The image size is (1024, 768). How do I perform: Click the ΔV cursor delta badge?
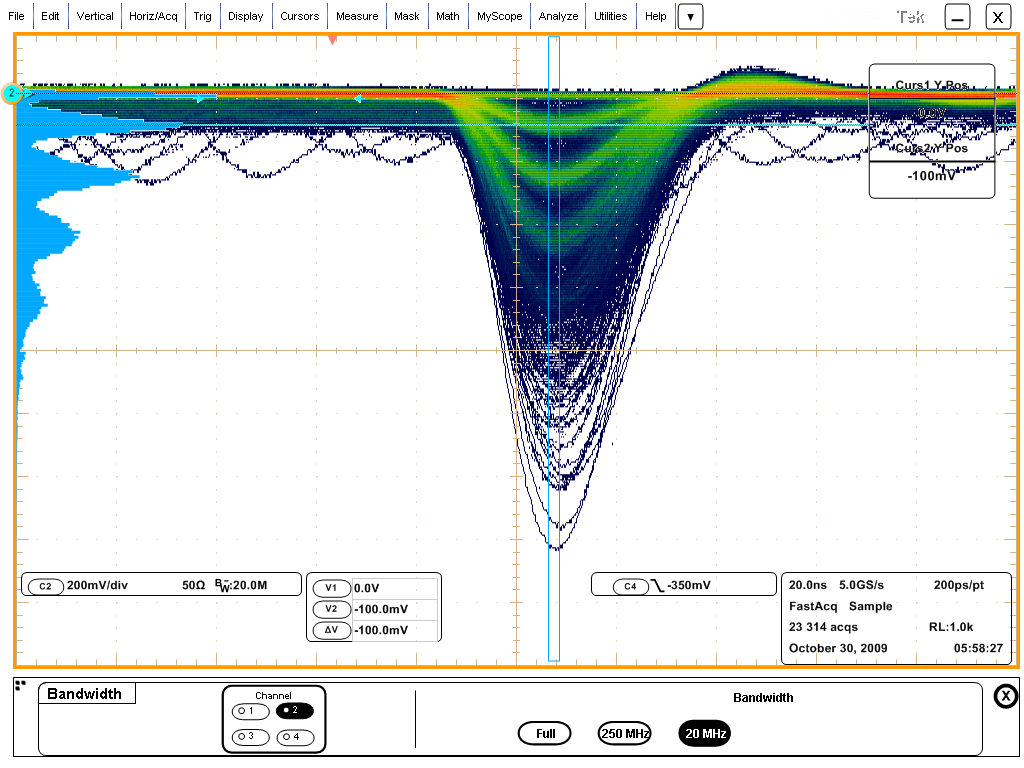[x=331, y=630]
